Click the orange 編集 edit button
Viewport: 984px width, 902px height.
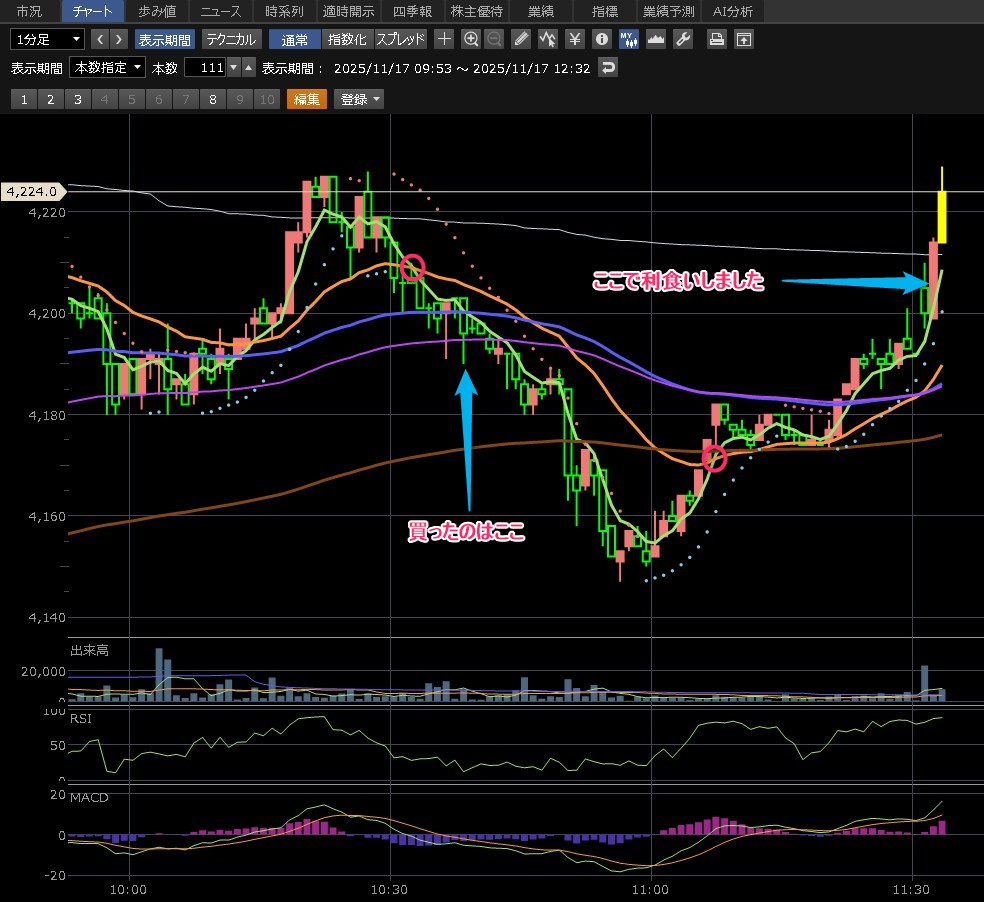307,99
